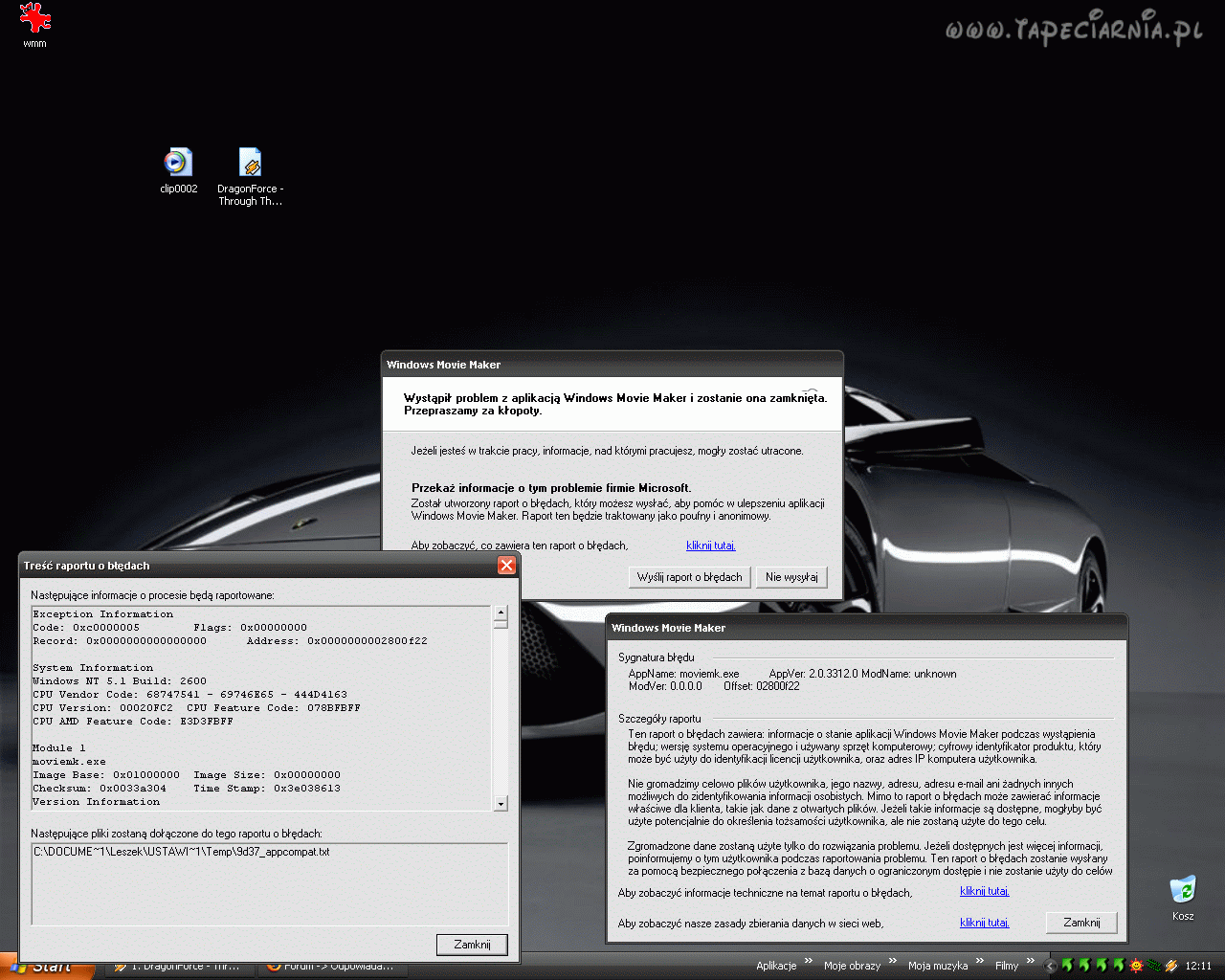Open kliknij tutaj link for data policy

984,923
